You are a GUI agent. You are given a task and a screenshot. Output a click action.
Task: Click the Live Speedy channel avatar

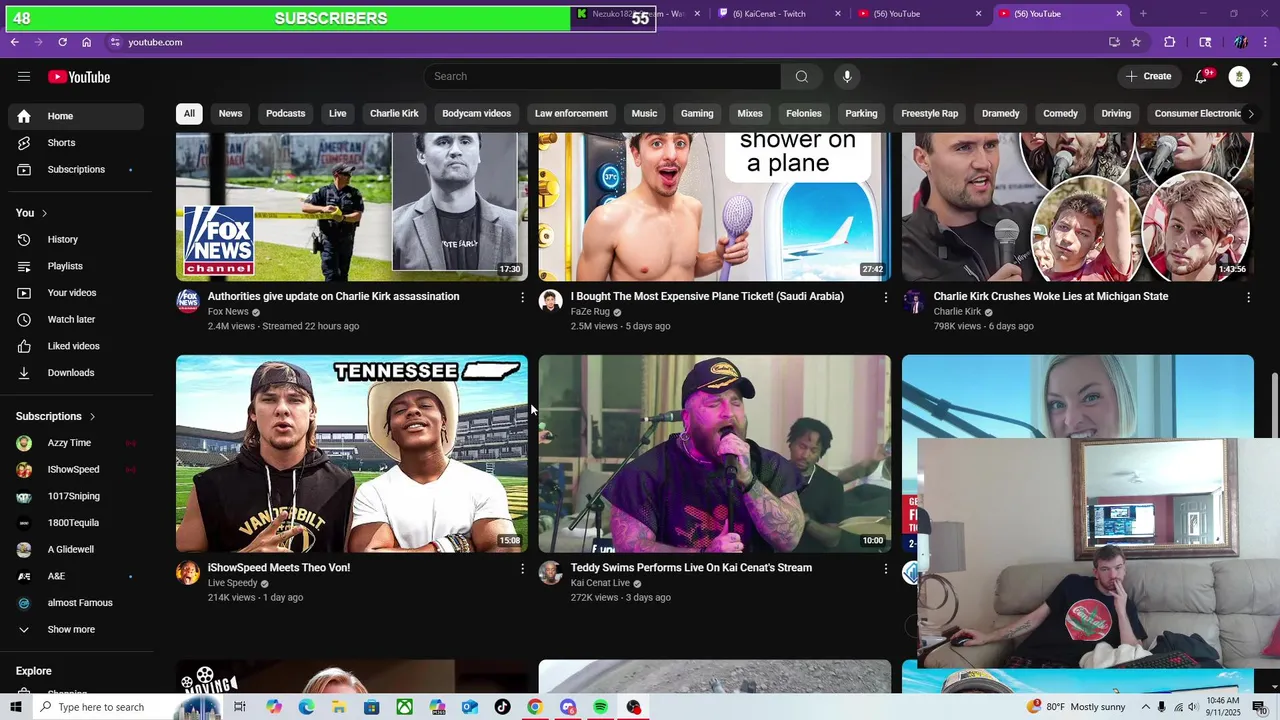pyautogui.click(x=188, y=572)
